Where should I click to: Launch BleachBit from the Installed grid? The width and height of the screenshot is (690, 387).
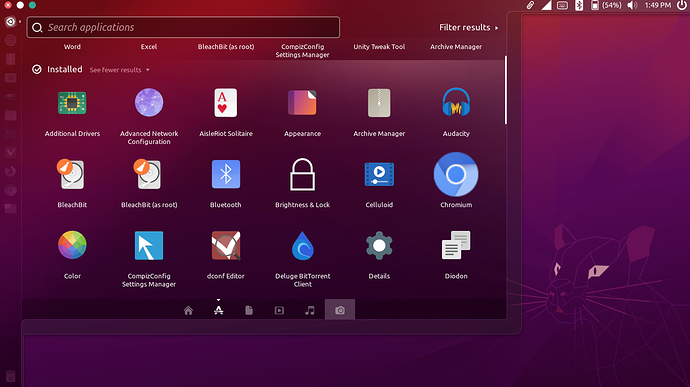(x=72, y=174)
